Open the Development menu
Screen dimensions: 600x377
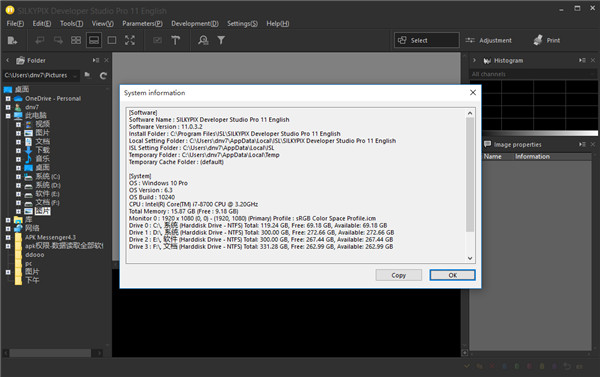[195, 23]
